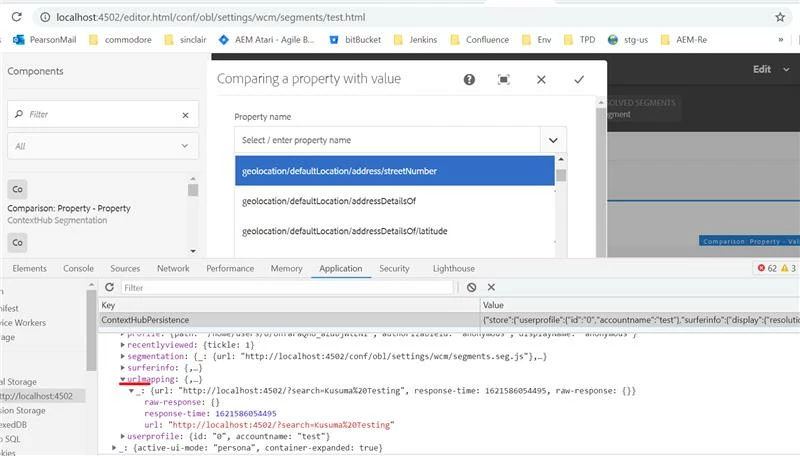Expand the surferinfo node

(x=123, y=368)
